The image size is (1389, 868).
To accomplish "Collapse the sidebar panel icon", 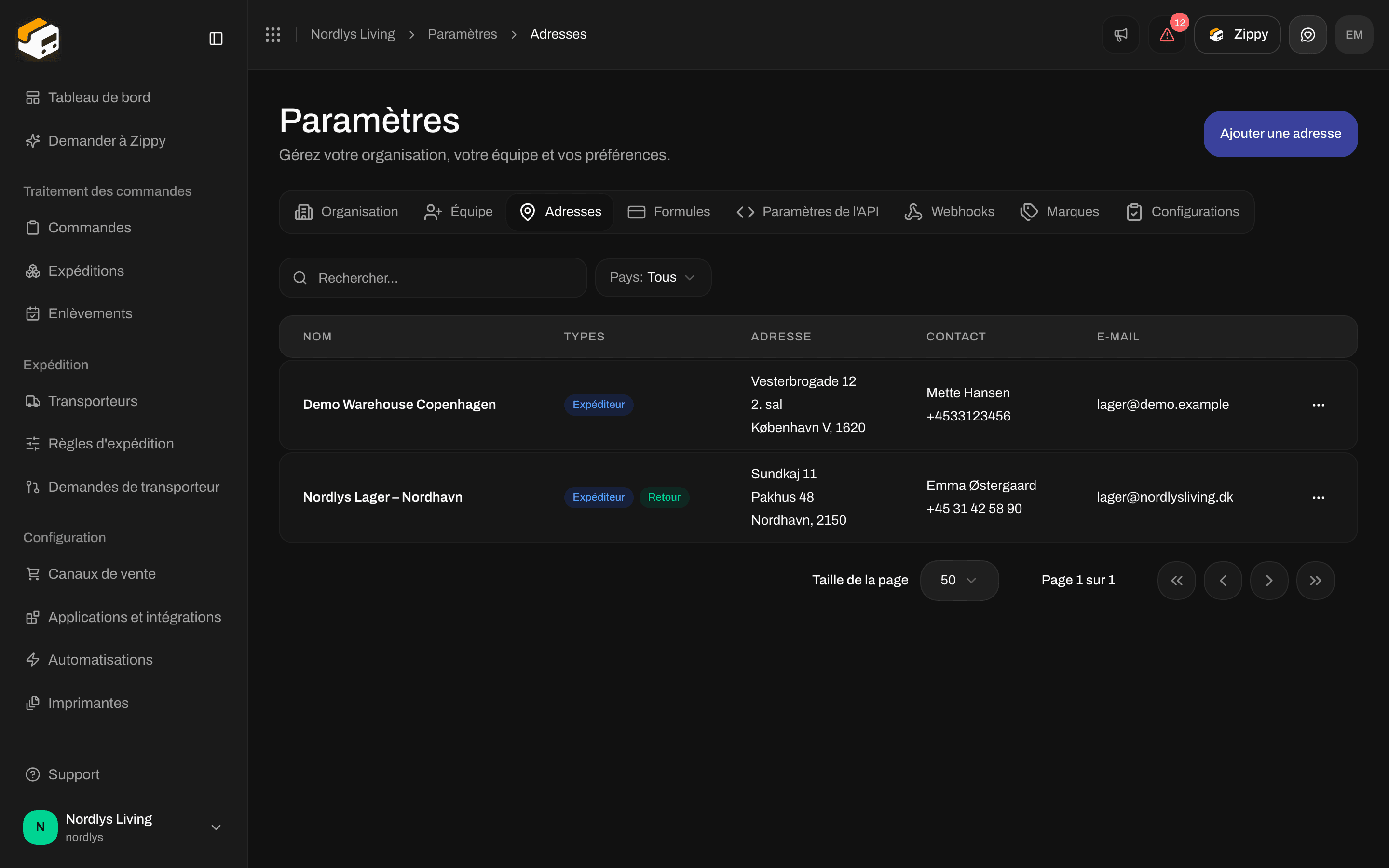I will (x=216, y=39).
